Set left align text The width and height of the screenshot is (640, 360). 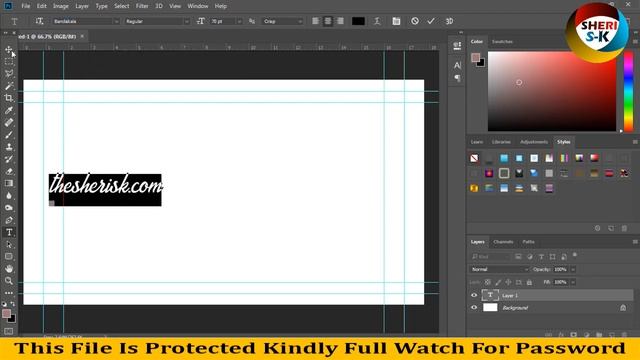coord(316,21)
